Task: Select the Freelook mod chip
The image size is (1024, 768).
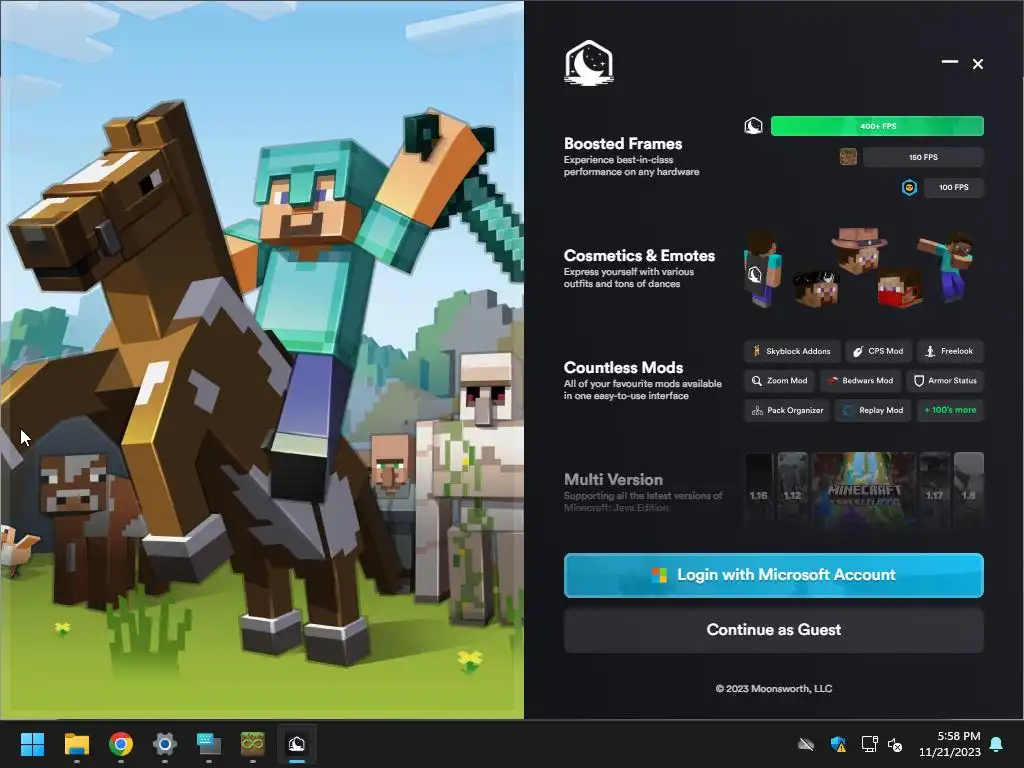Action: coord(950,351)
